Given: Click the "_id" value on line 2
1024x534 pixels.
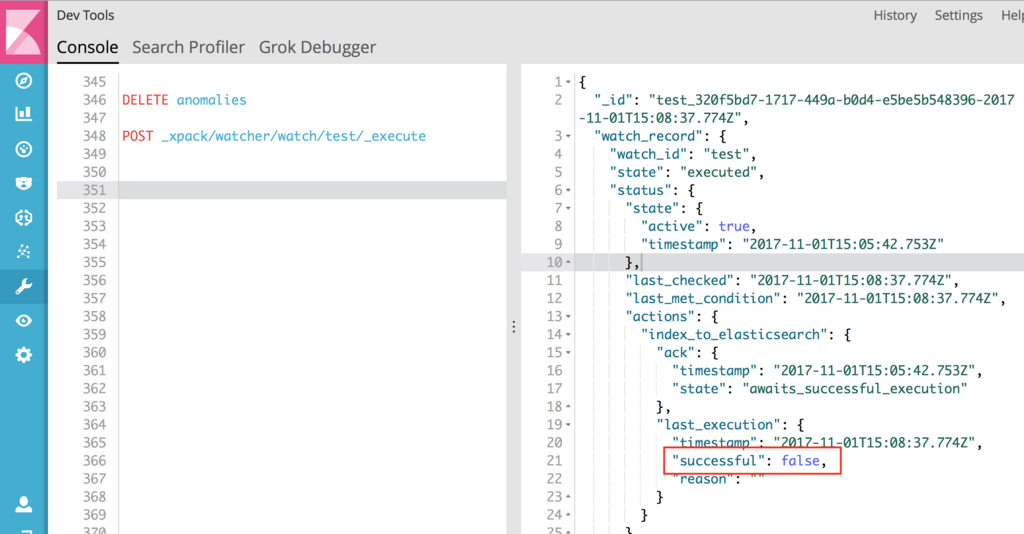Looking at the screenshot, I should click(x=797, y=109).
